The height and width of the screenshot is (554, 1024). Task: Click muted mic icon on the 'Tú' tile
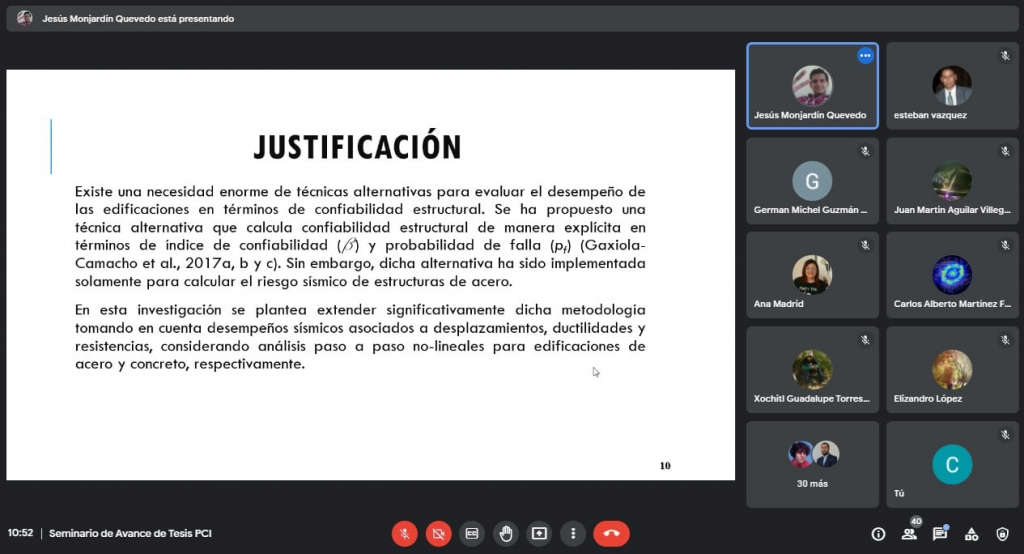[x=1005, y=434]
